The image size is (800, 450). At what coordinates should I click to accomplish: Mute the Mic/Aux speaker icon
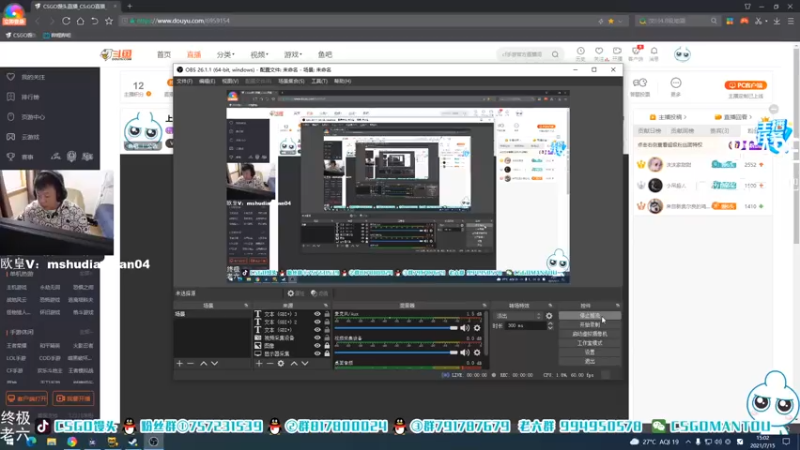pos(465,328)
